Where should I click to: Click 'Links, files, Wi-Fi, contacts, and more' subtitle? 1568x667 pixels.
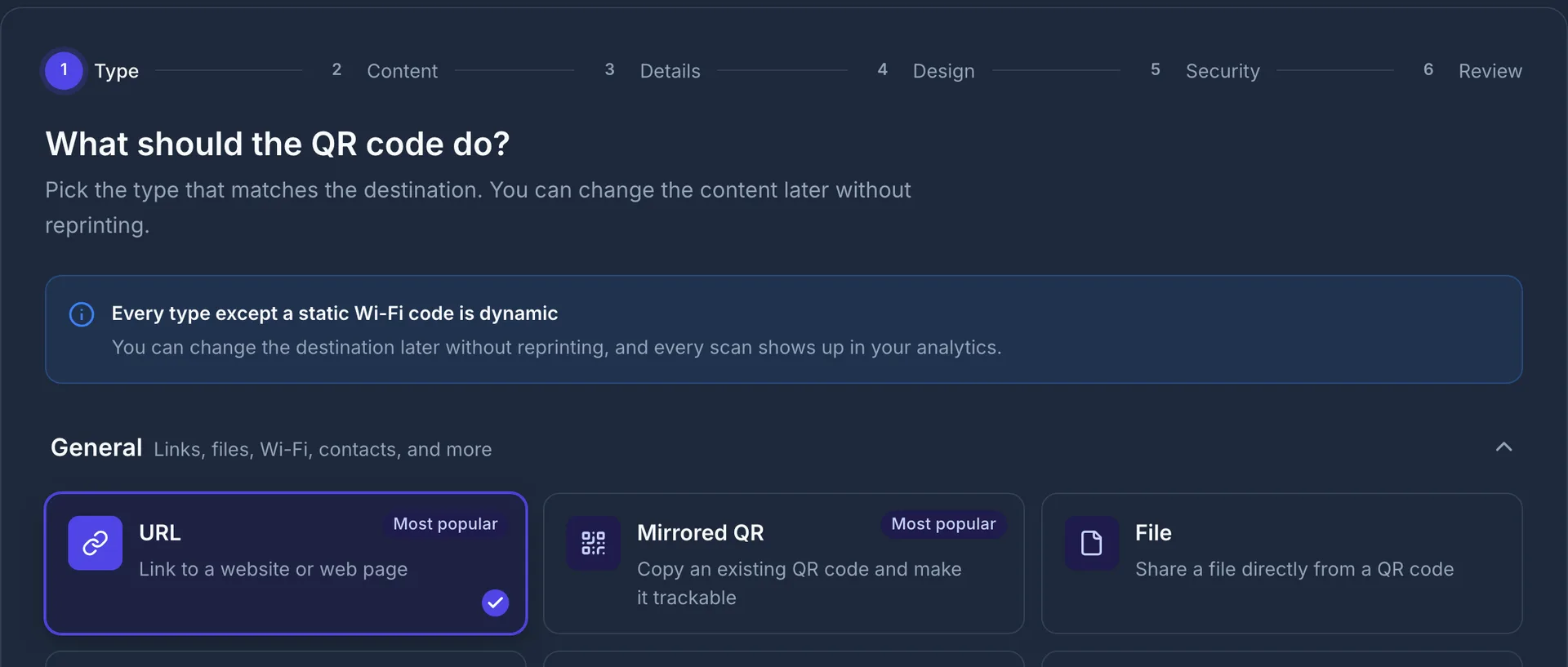pos(323,450)
